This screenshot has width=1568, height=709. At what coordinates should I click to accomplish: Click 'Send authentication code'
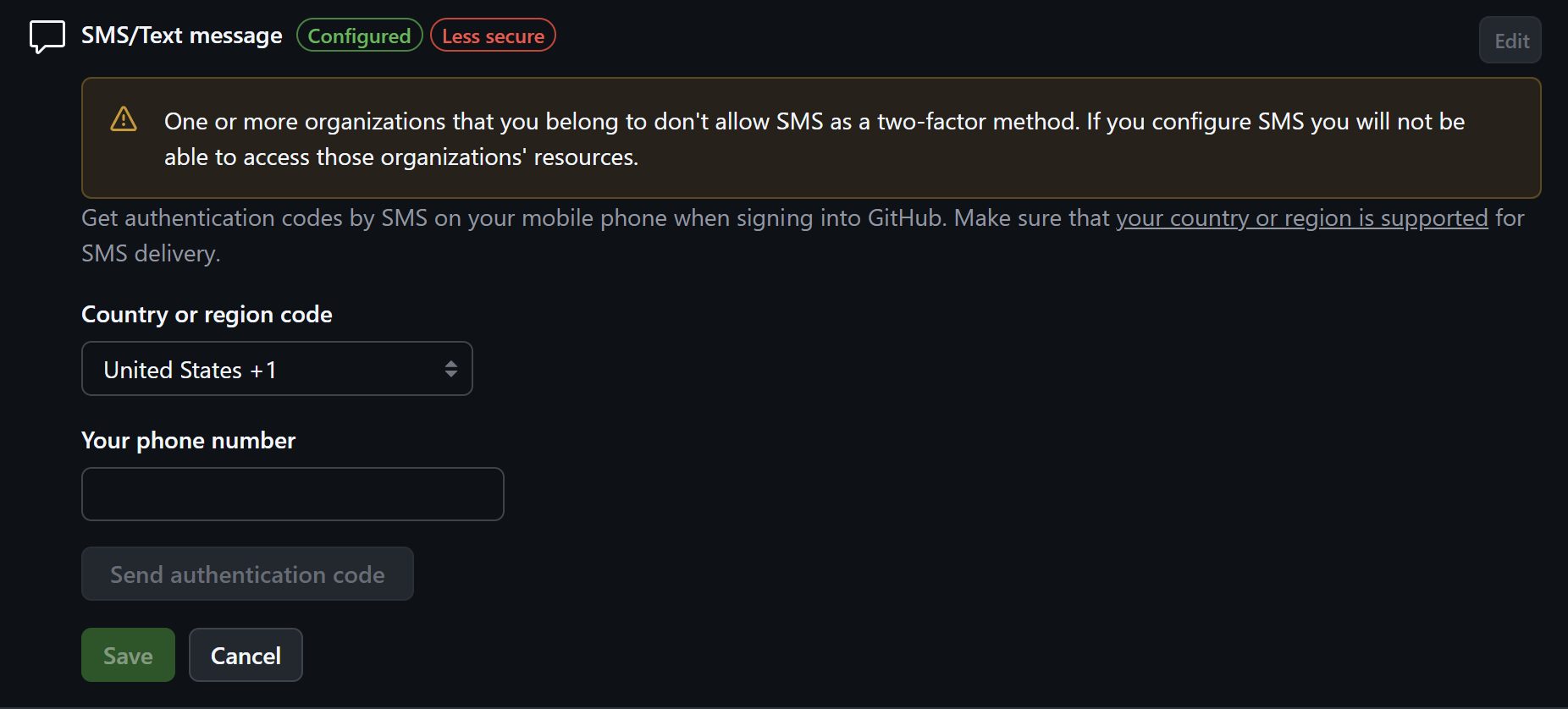pyautogui.click(x=246, y=574)
